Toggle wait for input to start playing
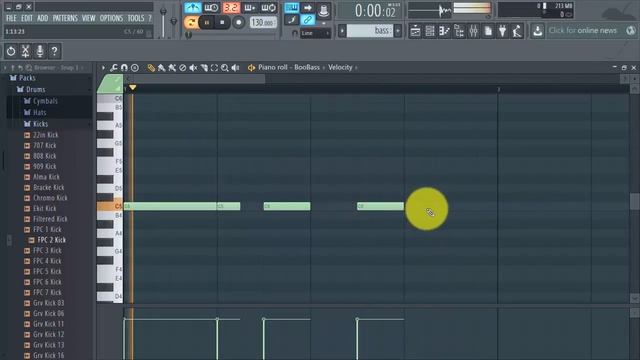Screen dimensions: 640x360 [x=211, y=8]
